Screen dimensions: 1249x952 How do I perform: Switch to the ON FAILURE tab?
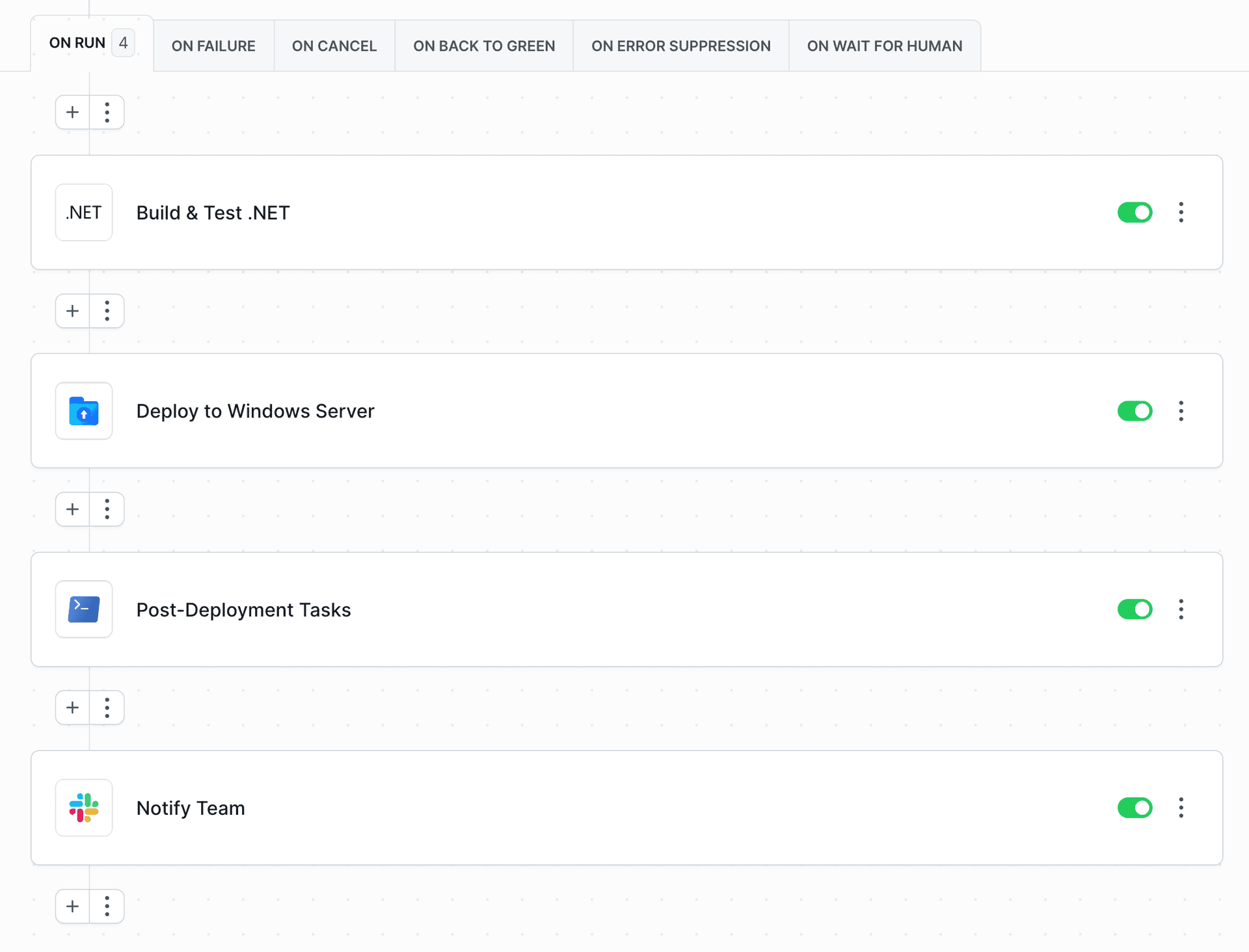tap(213, 46)
